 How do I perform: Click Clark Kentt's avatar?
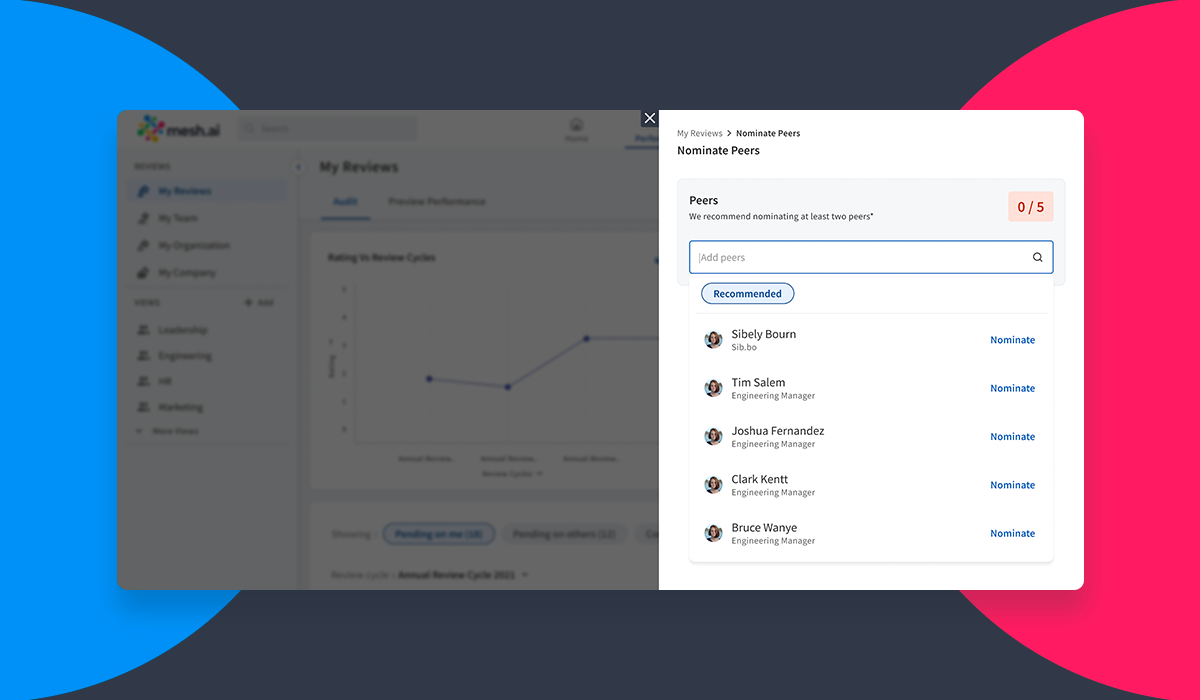(713, 485)
